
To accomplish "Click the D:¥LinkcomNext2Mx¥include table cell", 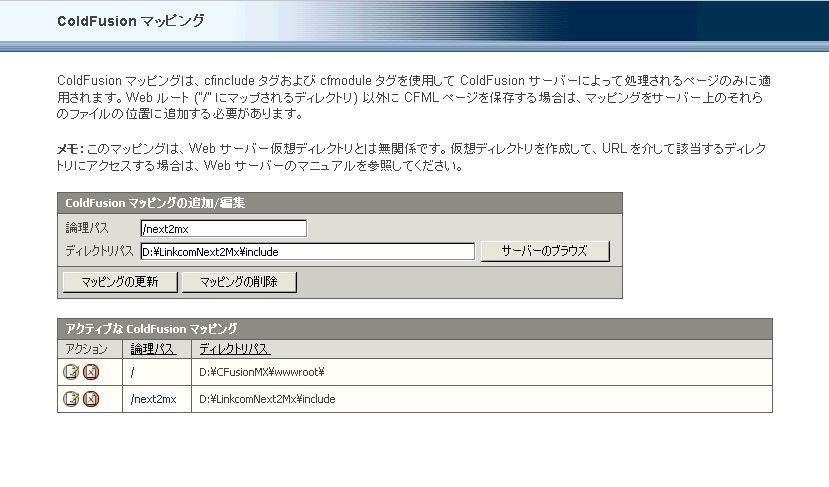I will (267, 399).
